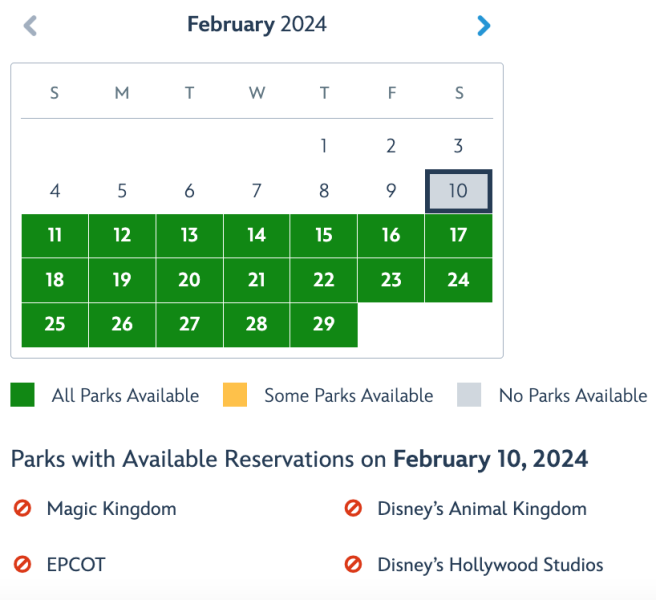The image size is (656, 600).
Task: Select February 10 on the calendar
Action: pyautogui.click(x=458, y=191)
